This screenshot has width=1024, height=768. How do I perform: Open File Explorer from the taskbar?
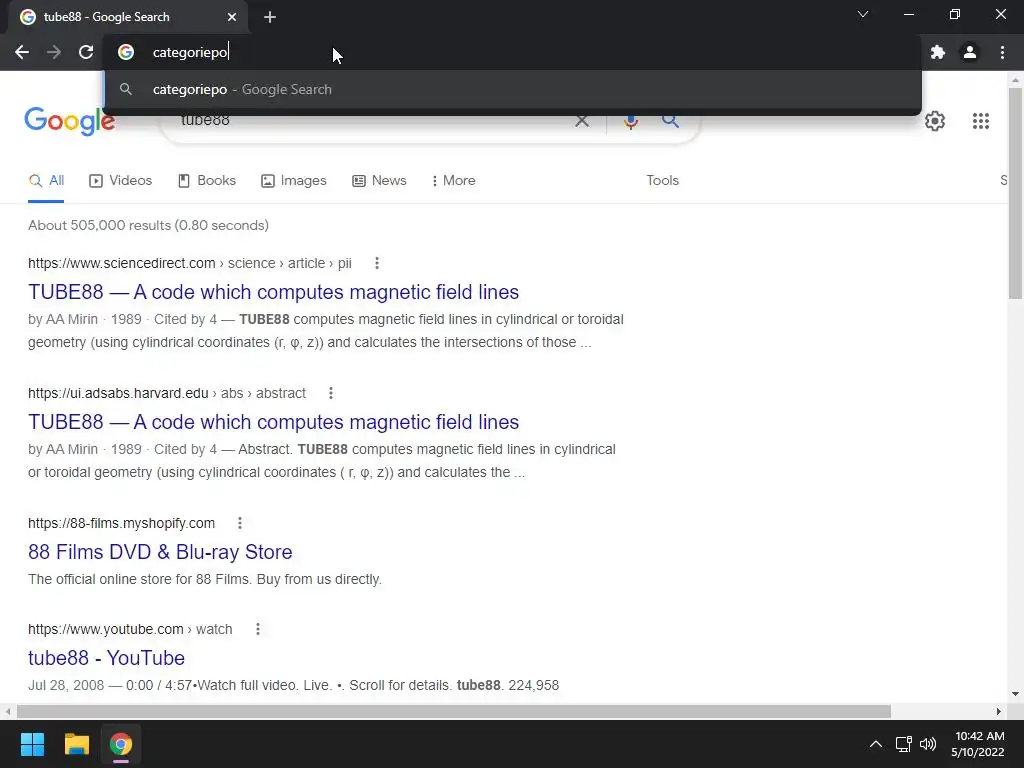pos(76,744)
